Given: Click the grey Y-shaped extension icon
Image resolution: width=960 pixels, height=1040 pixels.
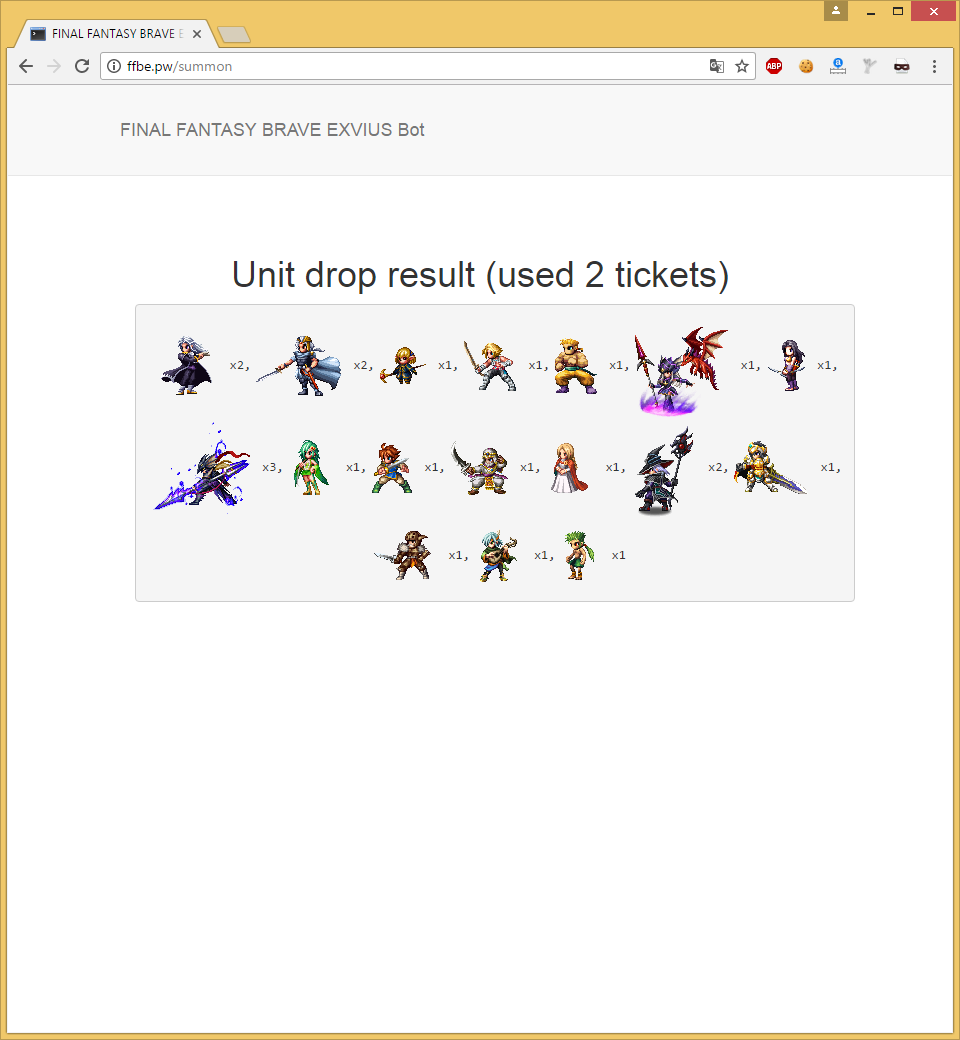Looking at the screenshot, I should click(869, 66).
